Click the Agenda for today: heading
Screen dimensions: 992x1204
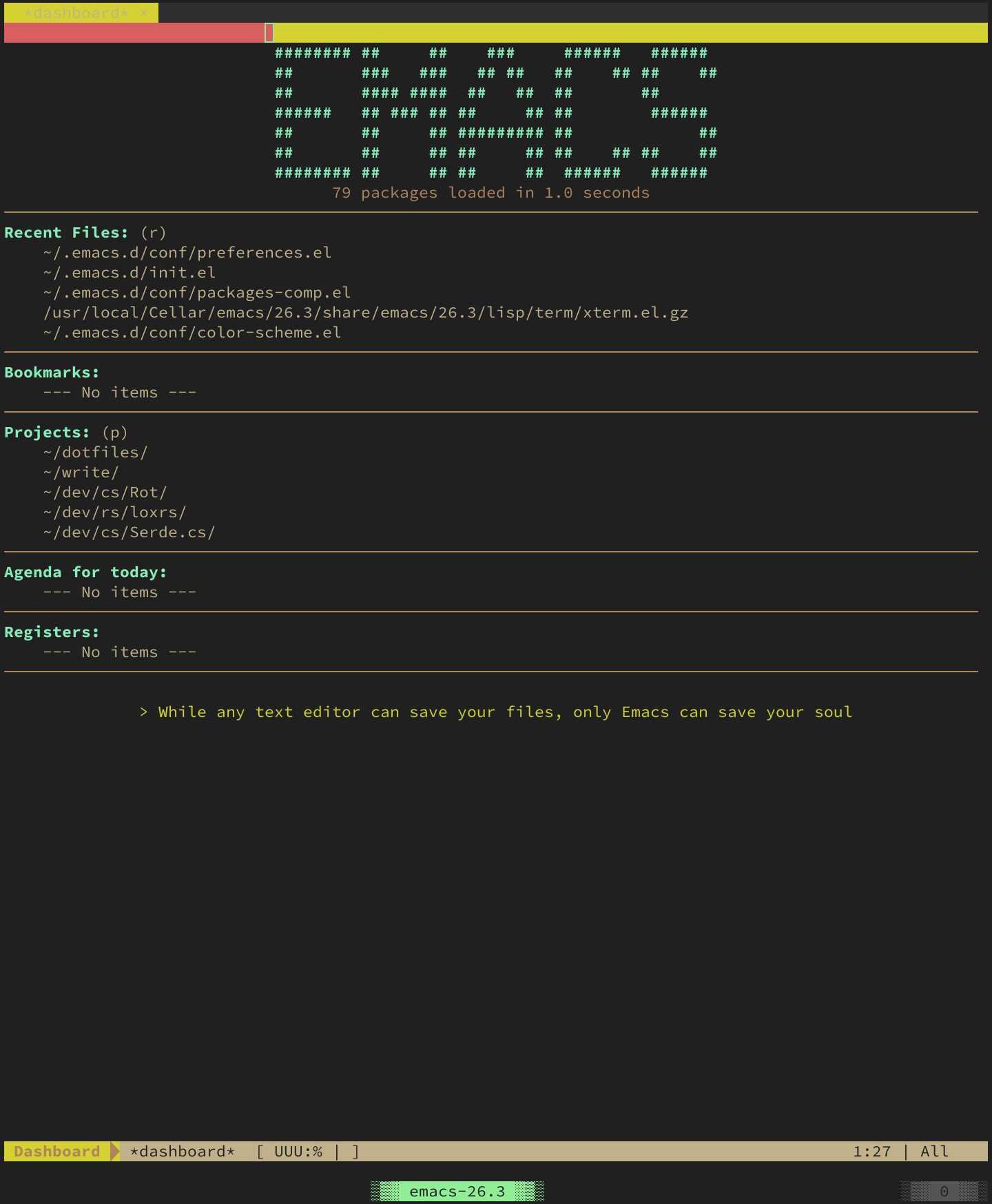point(85,572)
